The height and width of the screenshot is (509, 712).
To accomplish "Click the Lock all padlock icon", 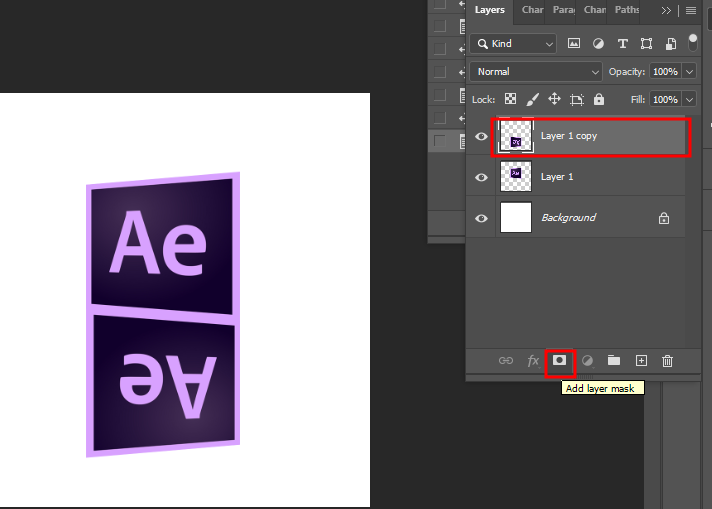I will pos(599,99).
